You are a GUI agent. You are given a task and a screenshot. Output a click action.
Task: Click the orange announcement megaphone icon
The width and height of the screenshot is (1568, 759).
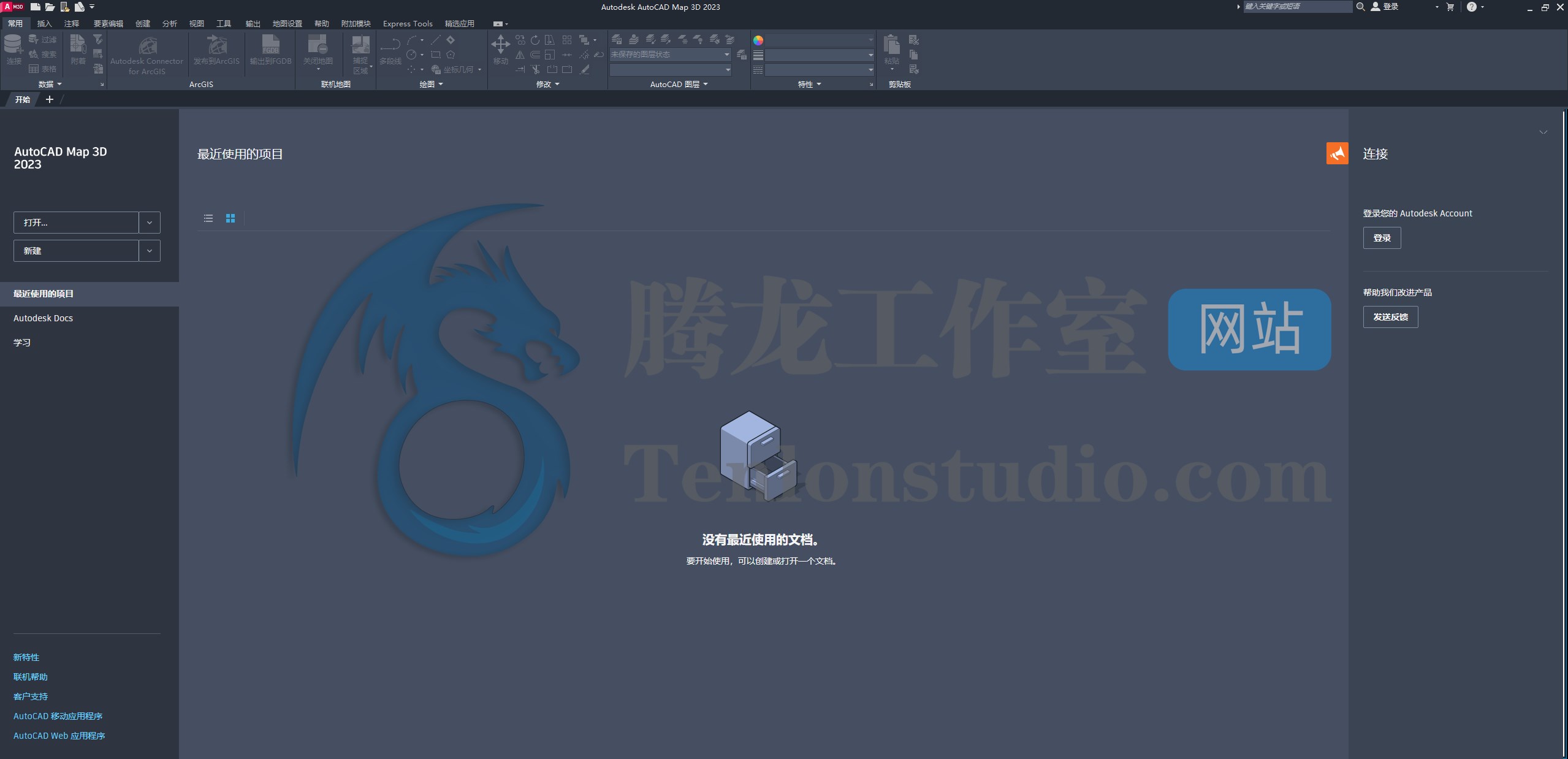coord(1337,153)
